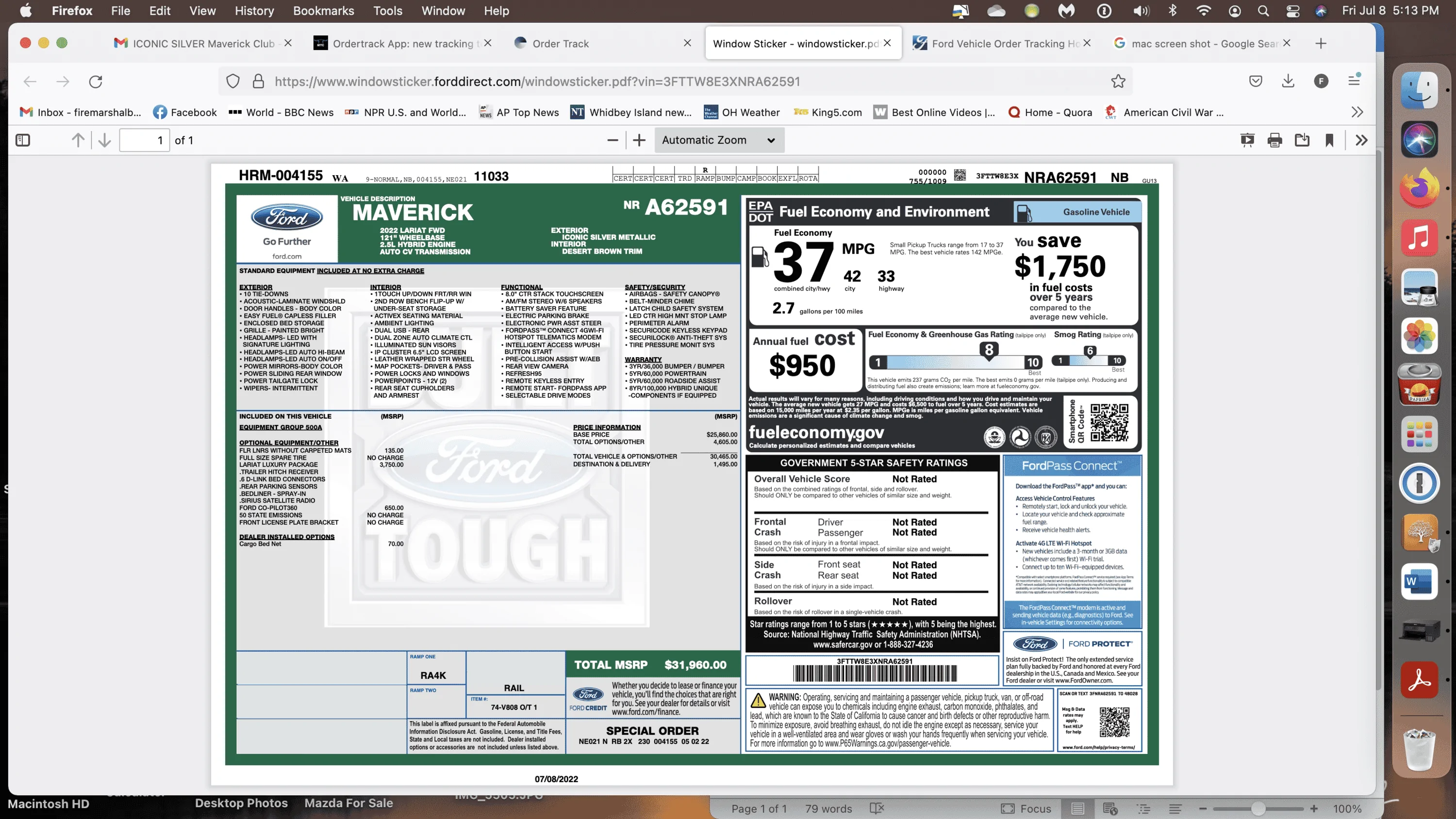
Task: Open the OH Weather bookmark
Action: [742, 113]
